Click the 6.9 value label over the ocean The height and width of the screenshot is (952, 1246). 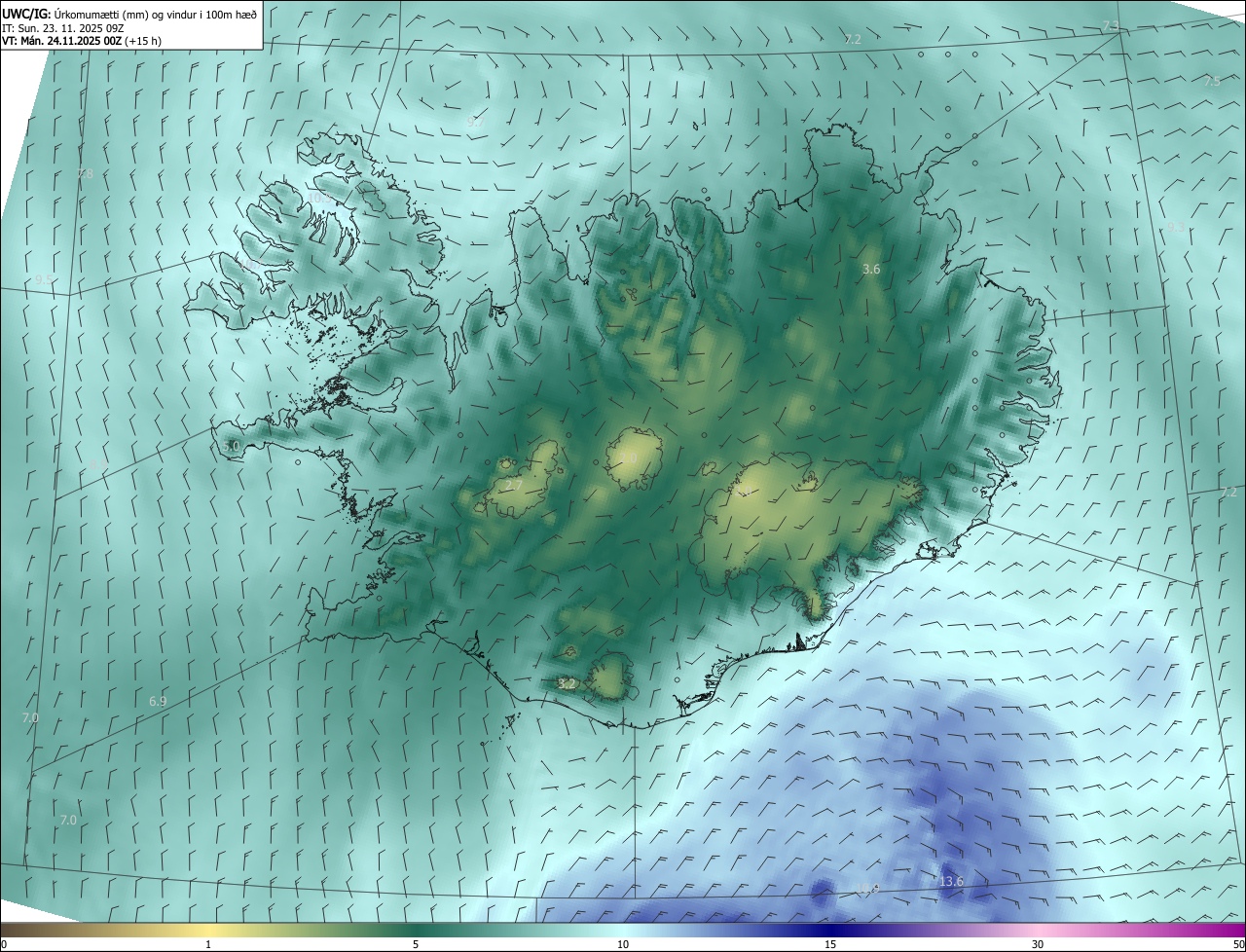158,701
